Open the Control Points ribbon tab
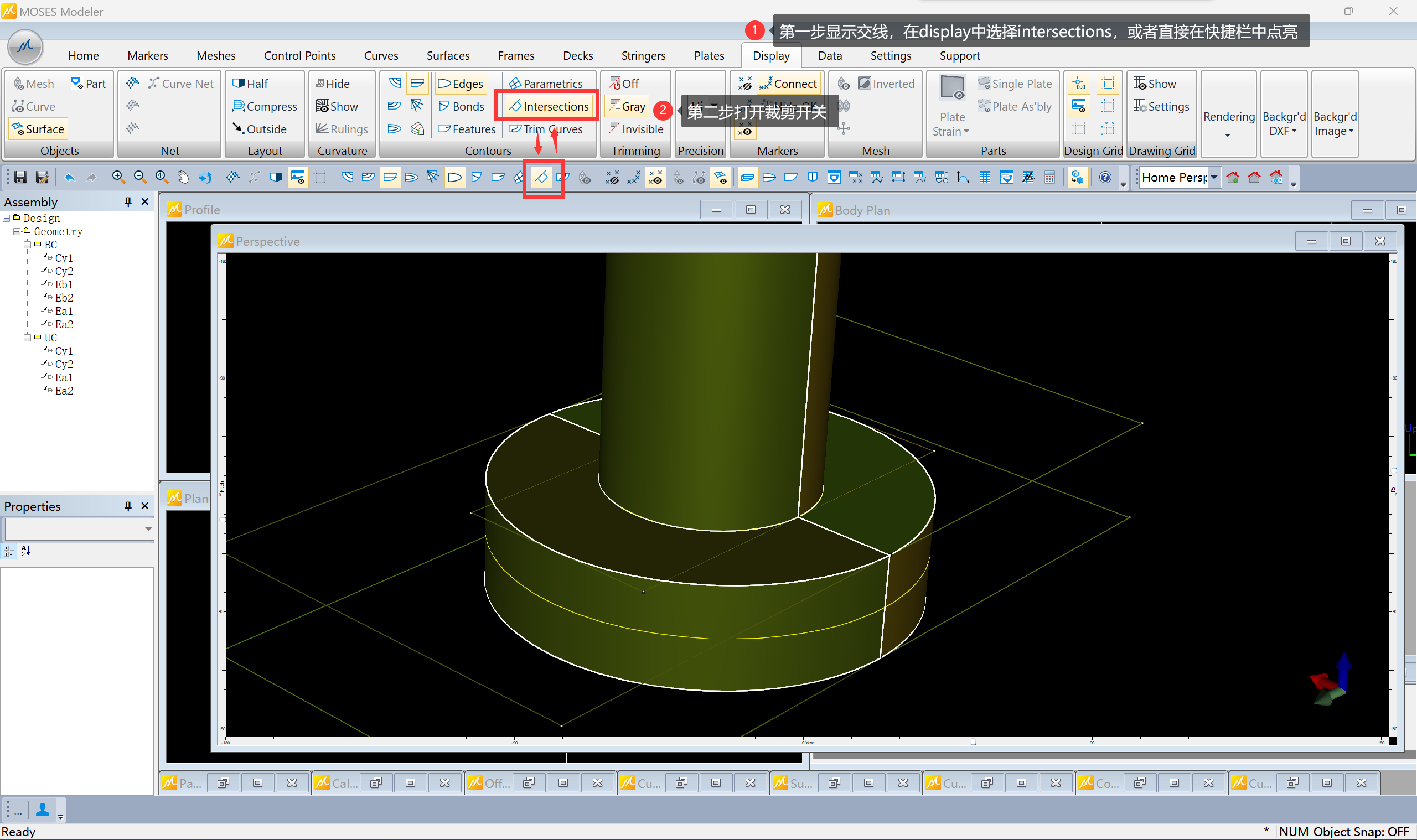Image resolution: width=1417 pixels, height=840 pixels. click(x=299, y=55)
